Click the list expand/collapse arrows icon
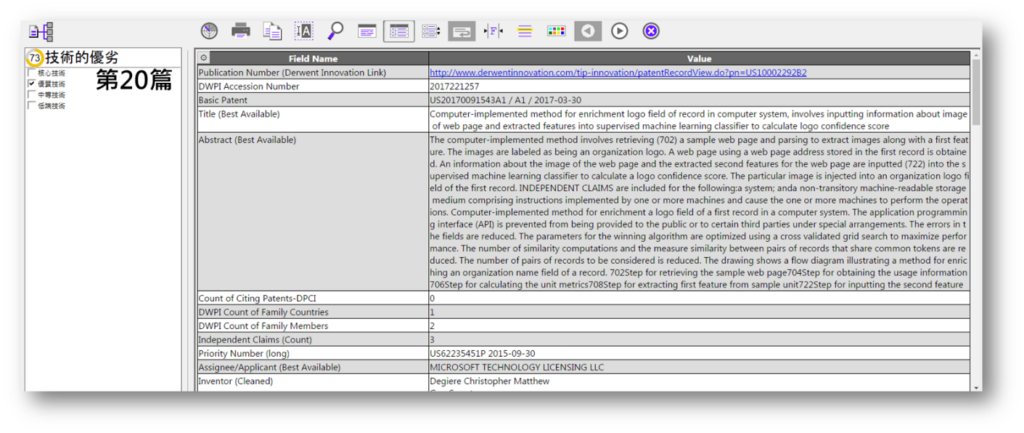1024x433 pixels. pos(430,31)
